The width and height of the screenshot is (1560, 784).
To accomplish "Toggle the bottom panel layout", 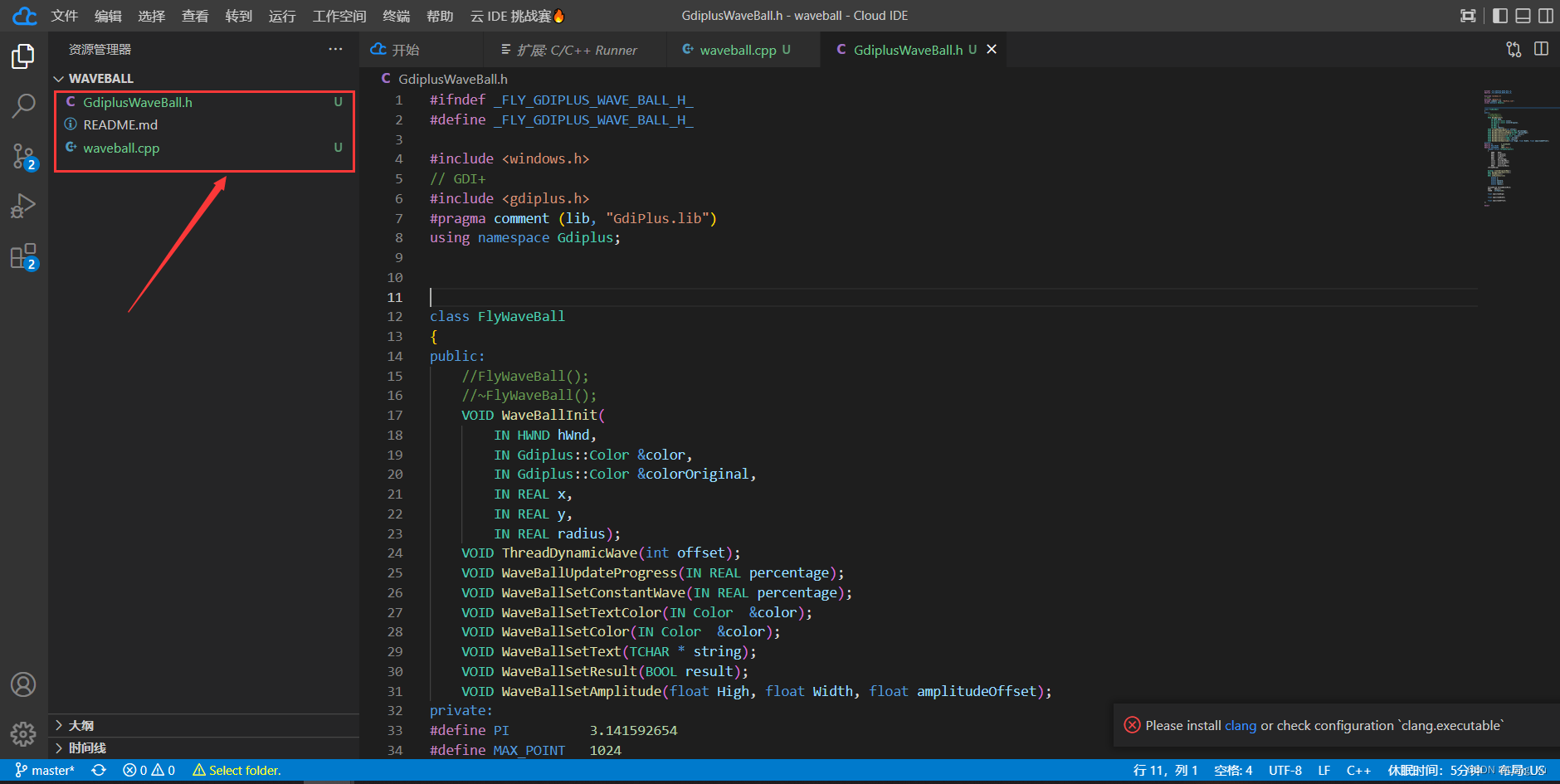I will (1523, 16).
